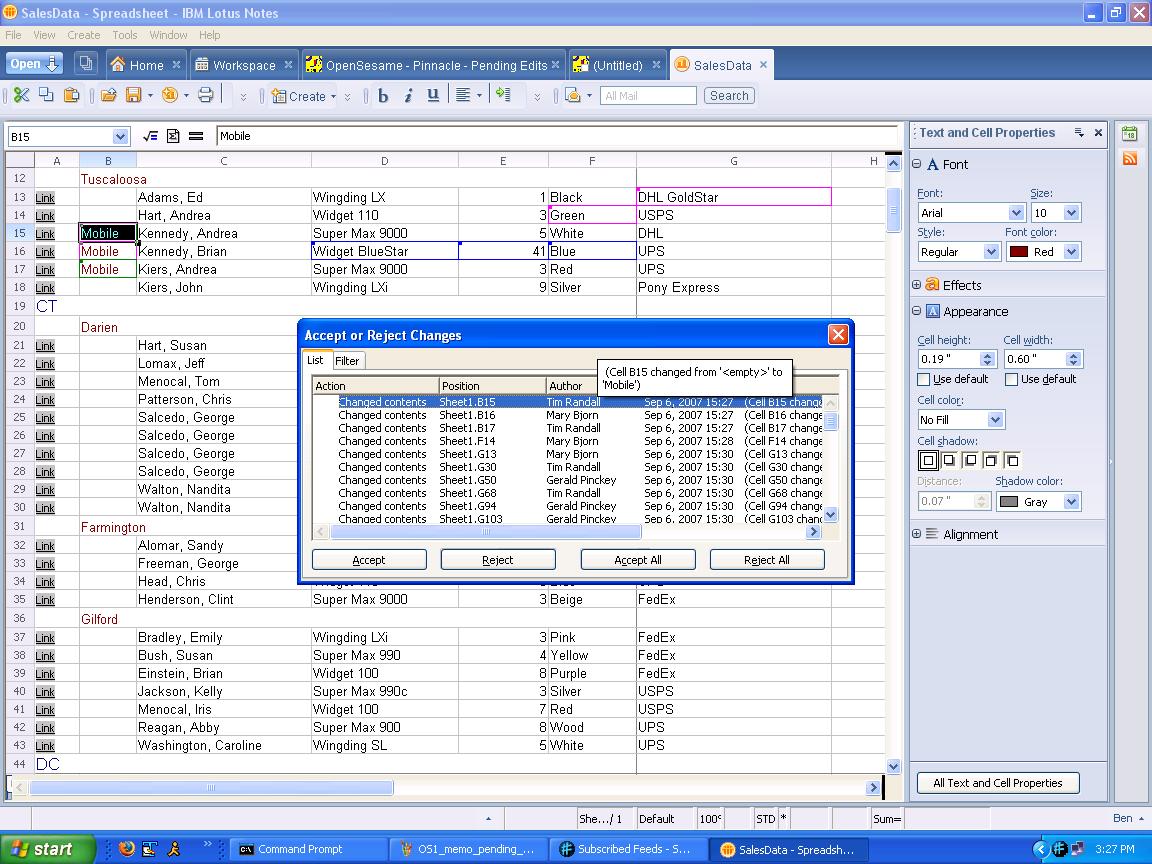Apply underline formatting from toolbar
This screenshot has height=864, width=1152.
point(433,96)
